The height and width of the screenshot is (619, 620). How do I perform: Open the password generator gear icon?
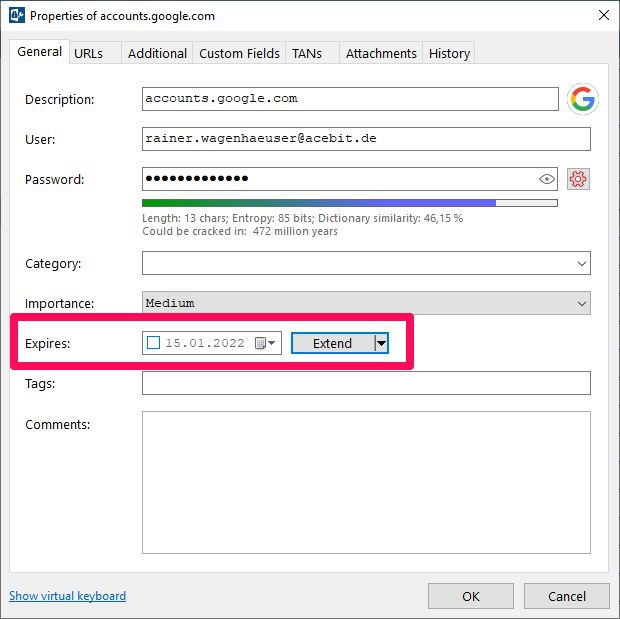point(578,179)
